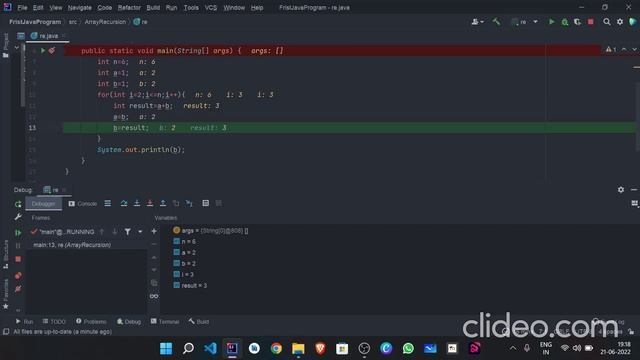Click the Rerun icon in Debug panel

[18, 204]
